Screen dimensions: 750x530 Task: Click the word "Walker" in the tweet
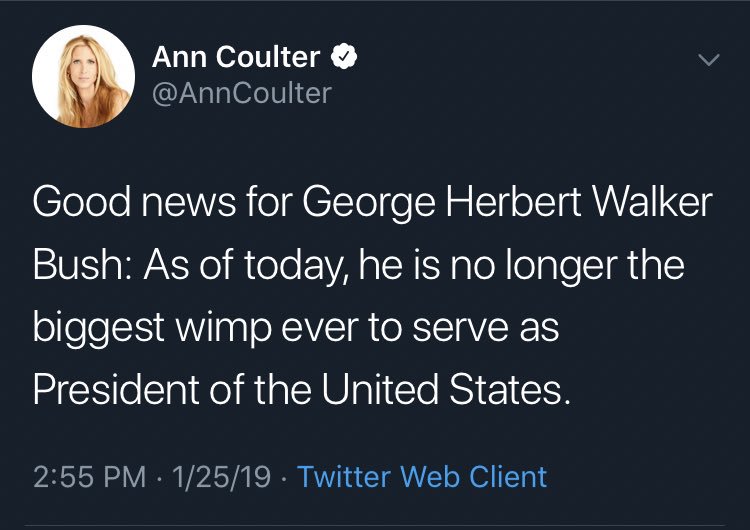point(652,201)
